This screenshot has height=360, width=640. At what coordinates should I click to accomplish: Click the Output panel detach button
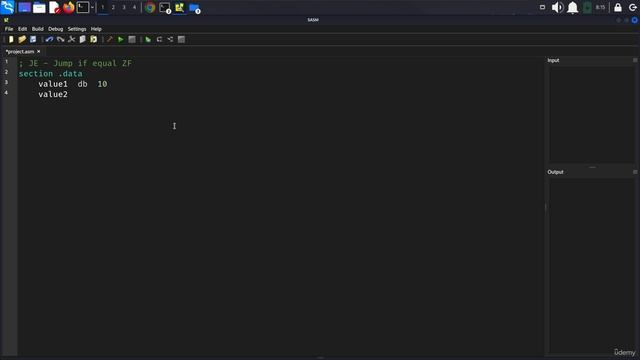[635, 172]
